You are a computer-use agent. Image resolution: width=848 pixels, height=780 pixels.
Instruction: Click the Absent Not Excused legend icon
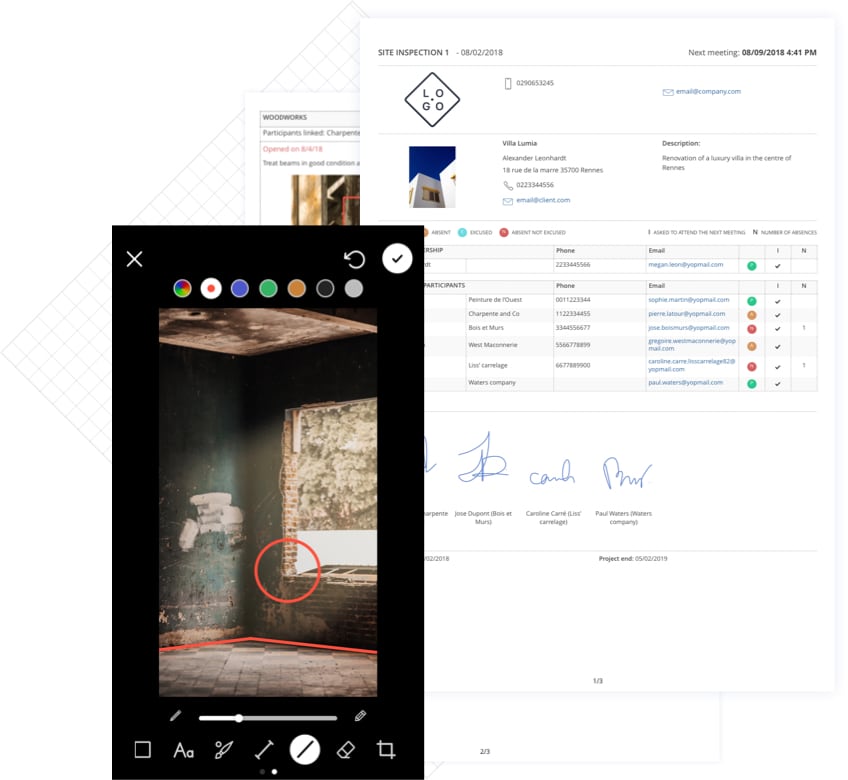(x=504, y=233)
